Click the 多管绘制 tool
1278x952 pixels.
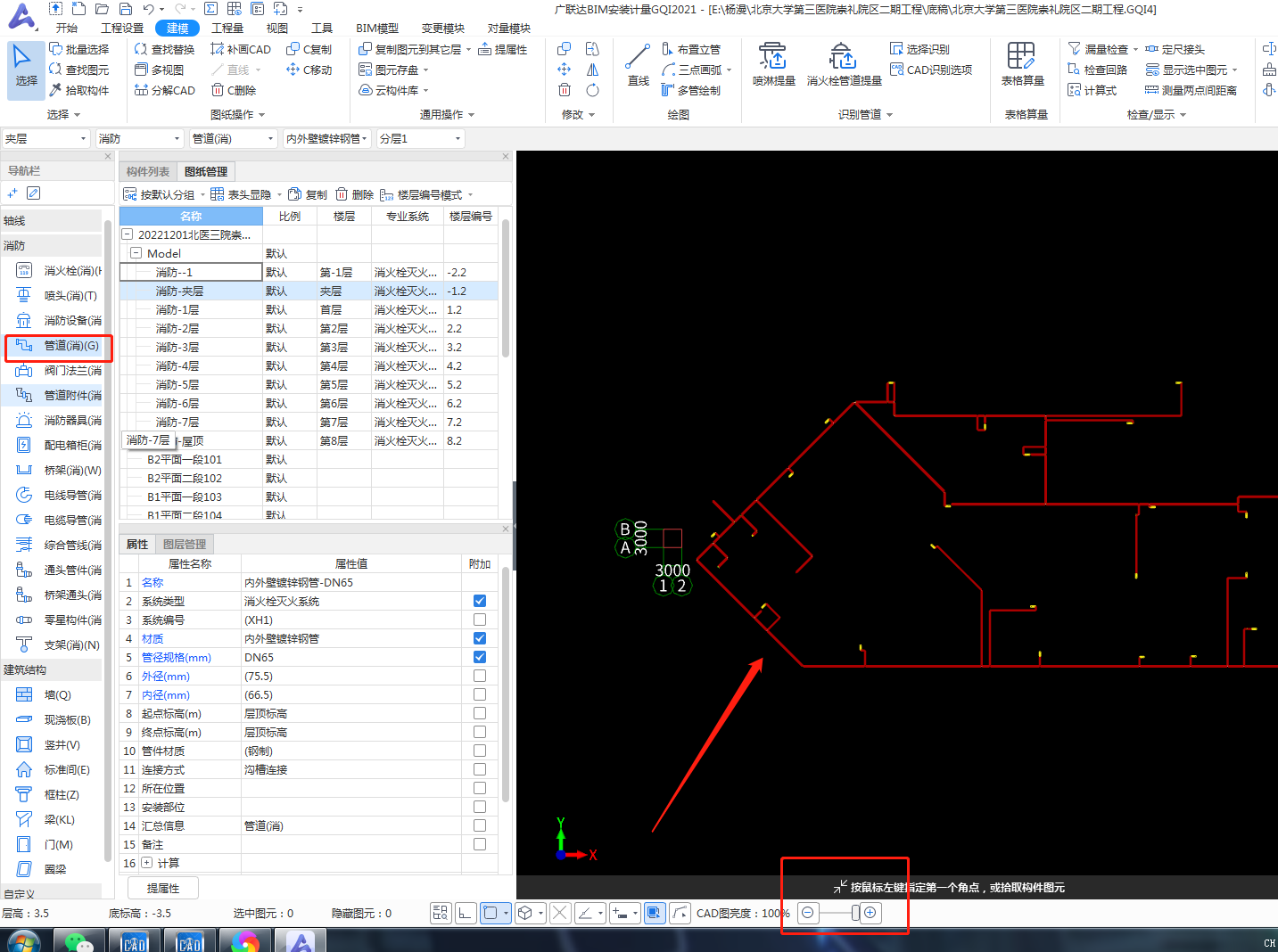click(691, 90)
